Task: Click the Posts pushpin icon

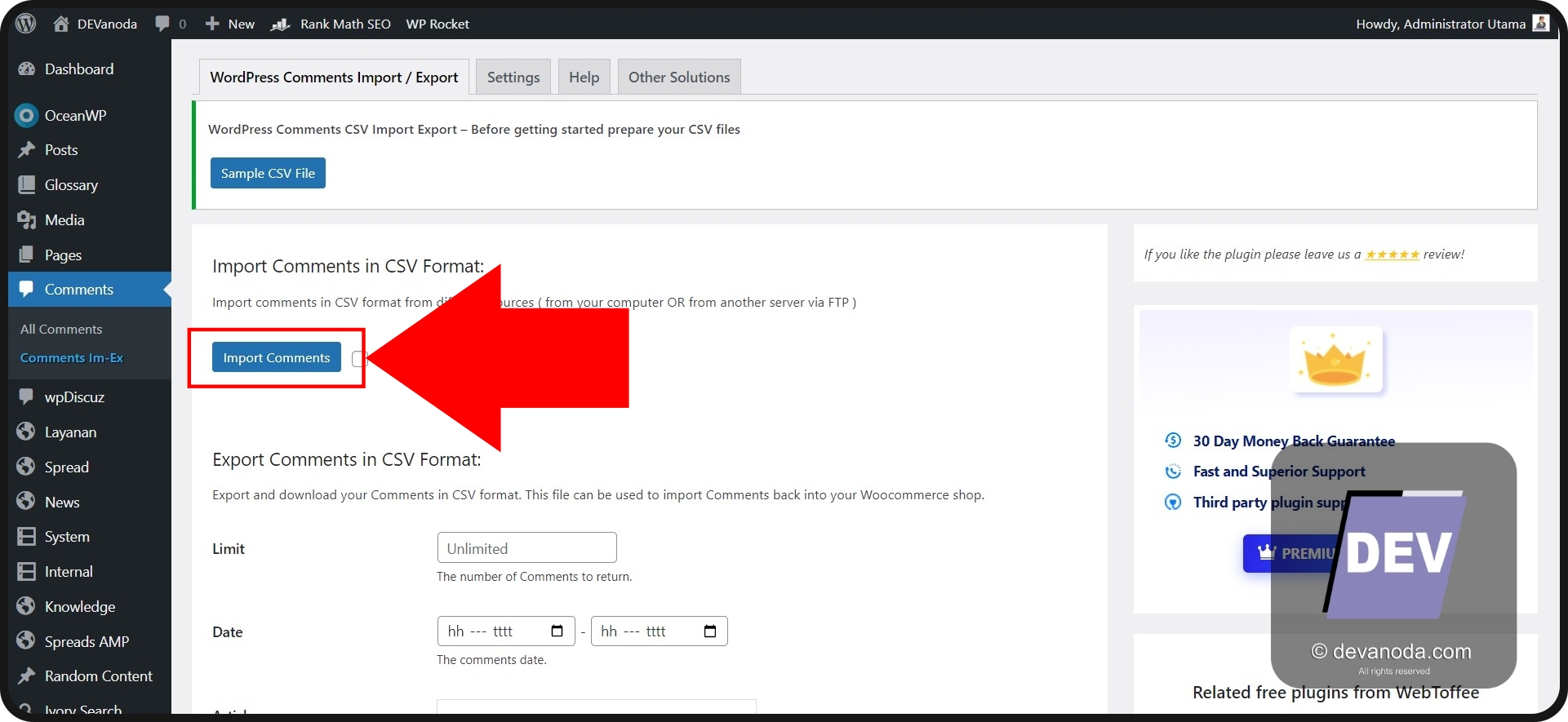Action: coord(27,150)
